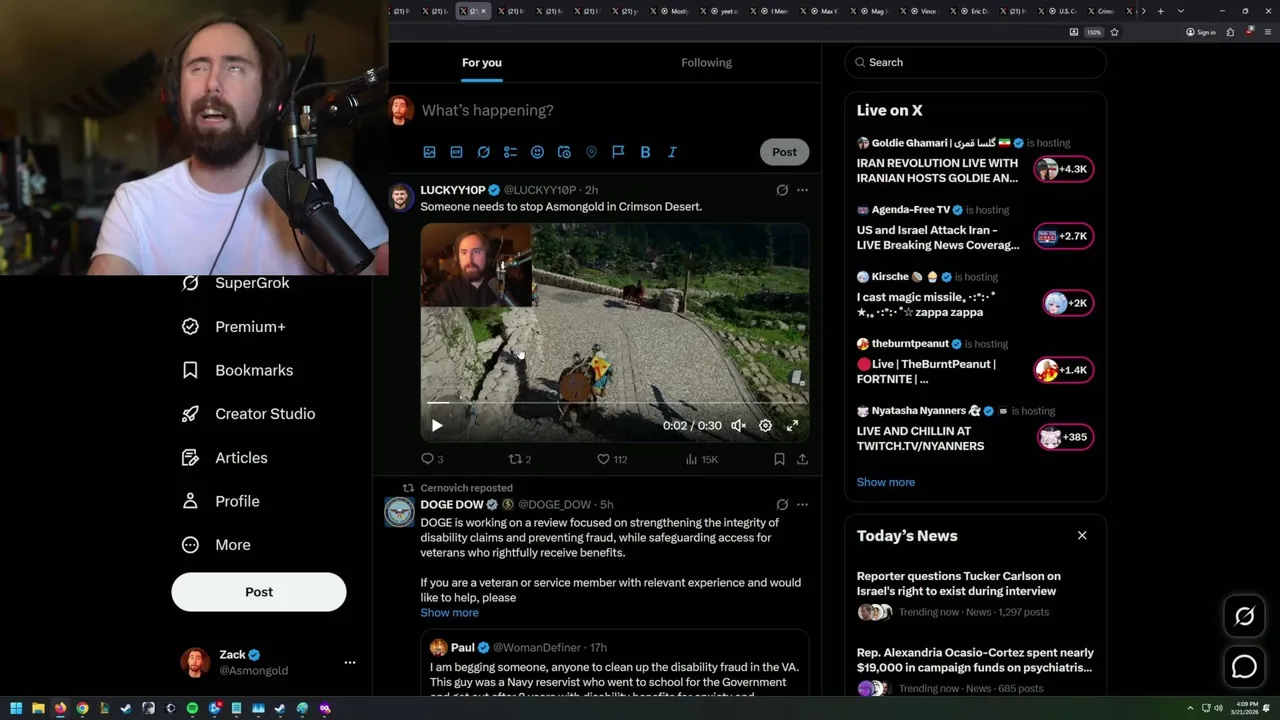Open account options dots next to Zack
The width and height of the screenshot is (1280, 720).
pos(350,662)
